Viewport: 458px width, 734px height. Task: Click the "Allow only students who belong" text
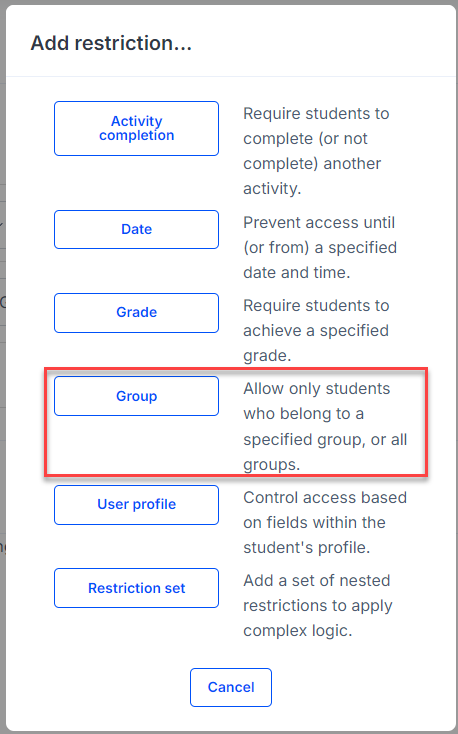pos(317,401)
